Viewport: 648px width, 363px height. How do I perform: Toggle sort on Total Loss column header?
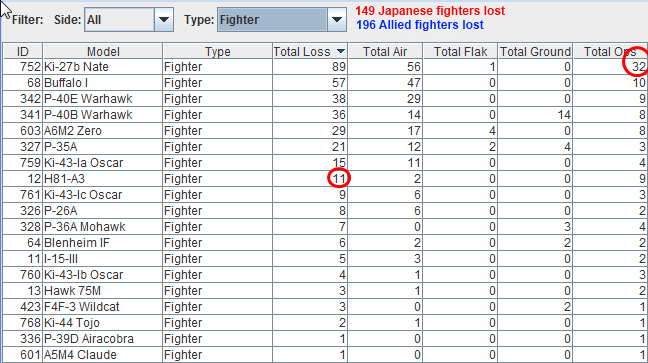click(310, 51)
